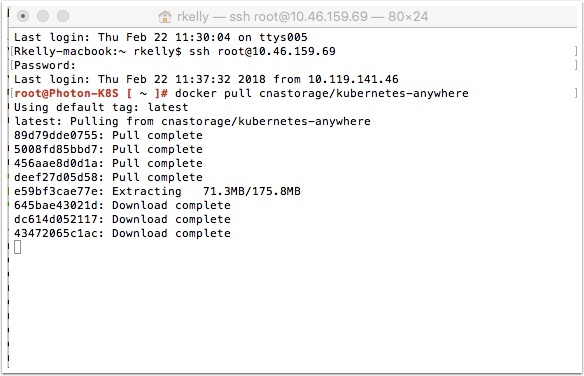Click the 456aae8d0d1a Pull complete line
The height and width of the screenshot is (376, 584).
tap(108, 163)
